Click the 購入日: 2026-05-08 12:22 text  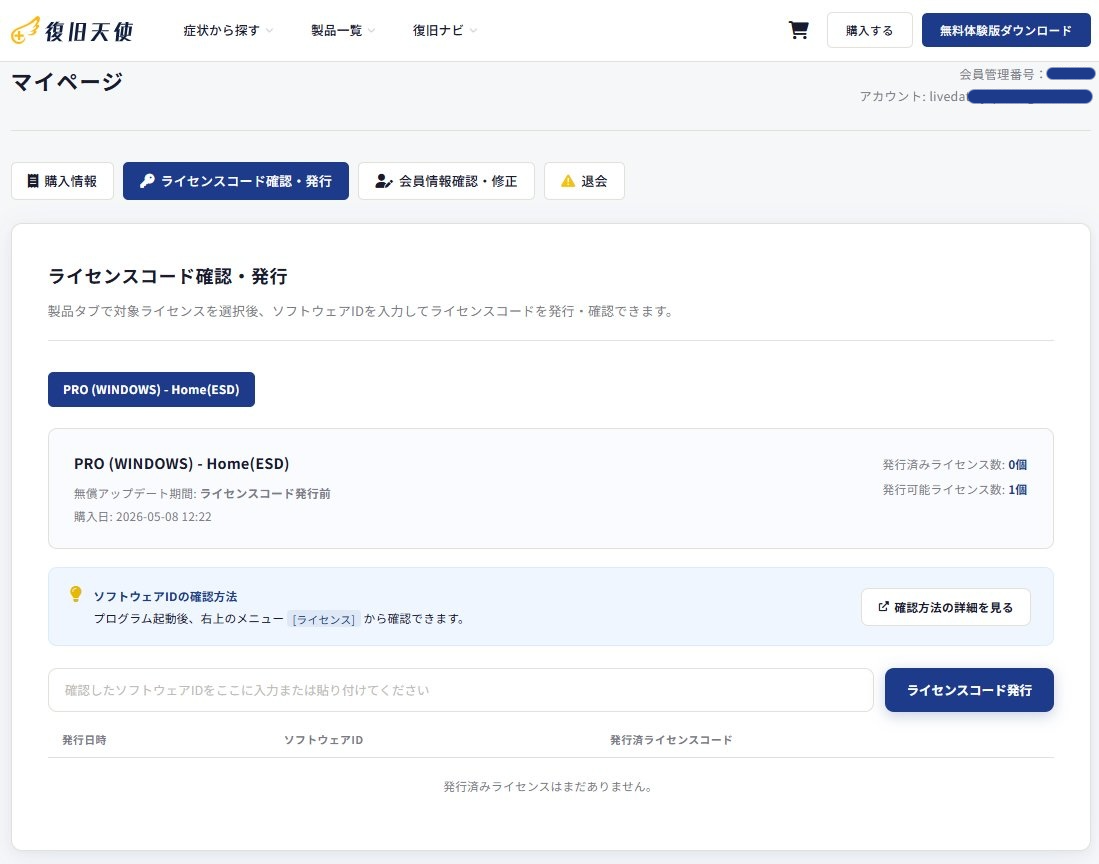(x=142, y=516)
